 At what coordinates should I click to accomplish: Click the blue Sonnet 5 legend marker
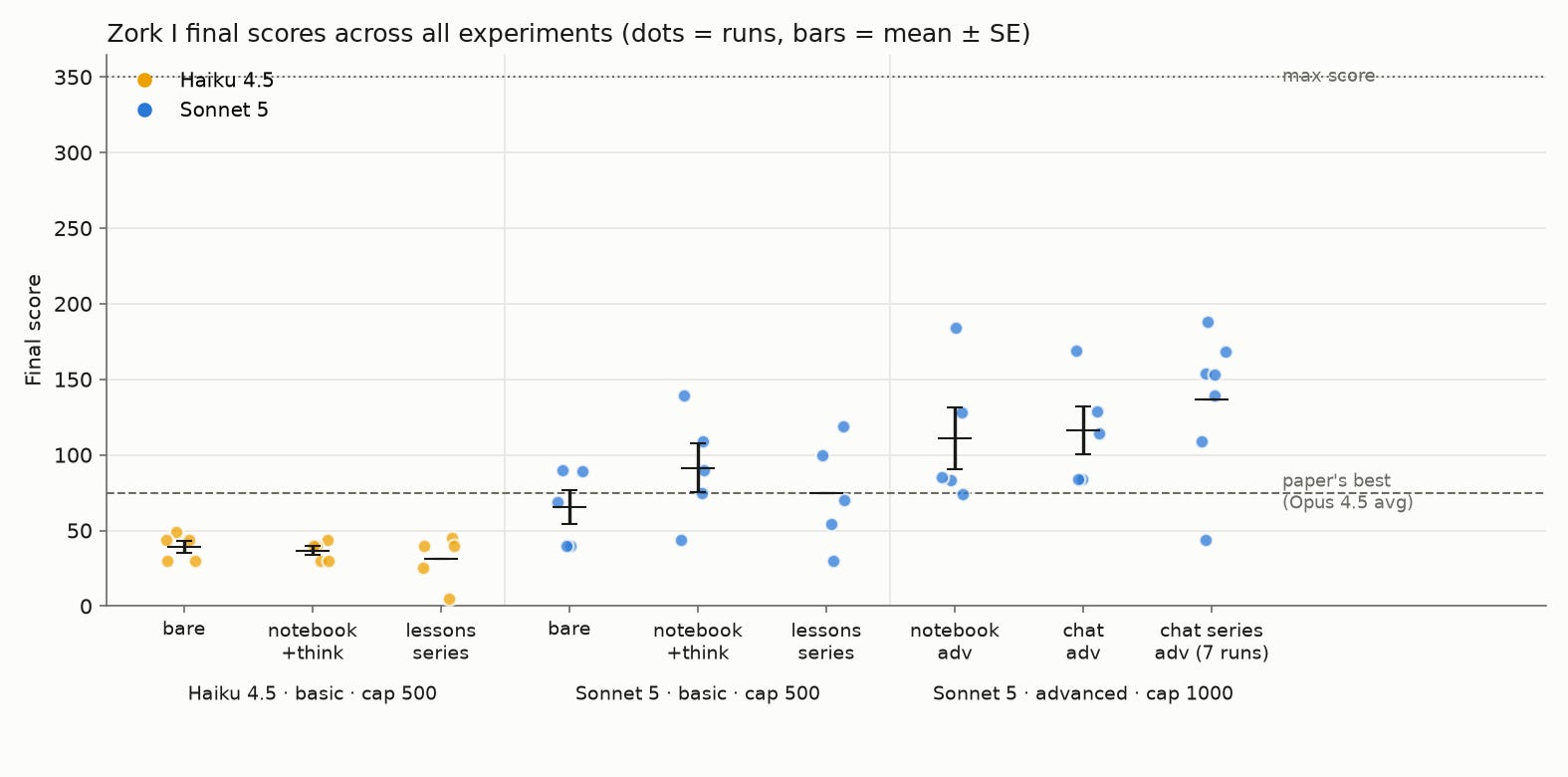point(144,110)
